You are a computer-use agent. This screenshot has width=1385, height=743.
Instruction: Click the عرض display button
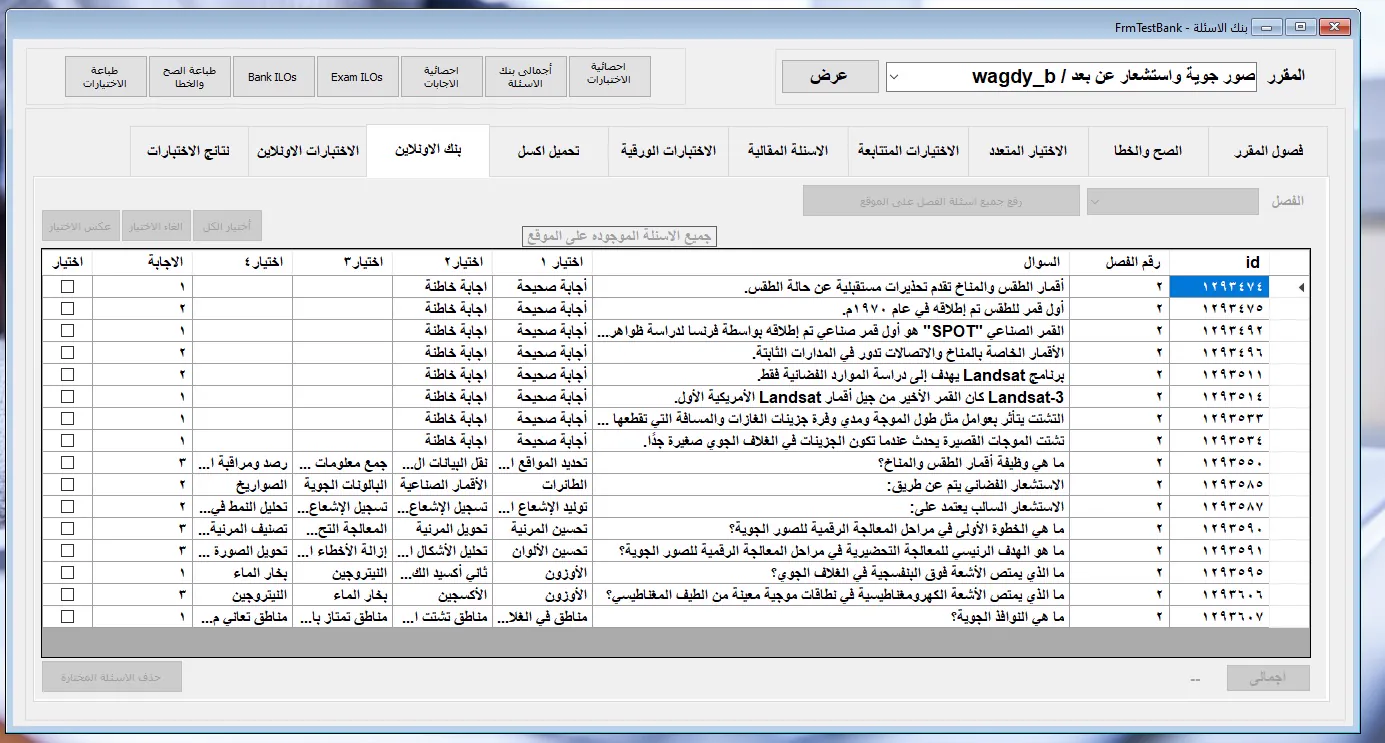pos(830,76)
